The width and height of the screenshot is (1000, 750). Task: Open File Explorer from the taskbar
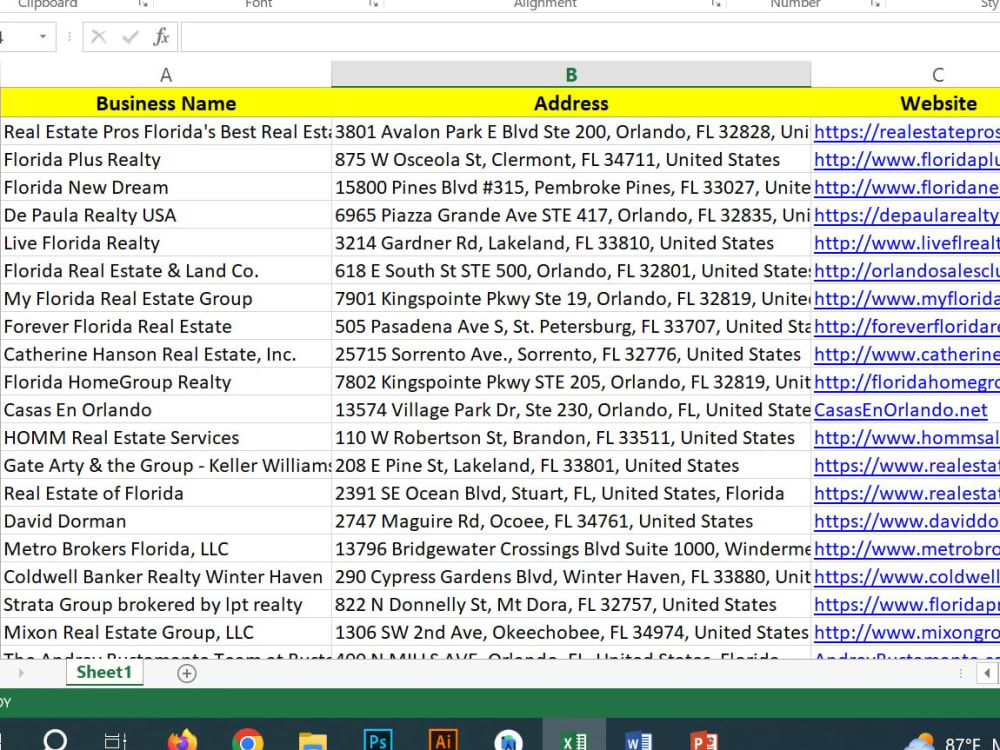tap(312, 741)
